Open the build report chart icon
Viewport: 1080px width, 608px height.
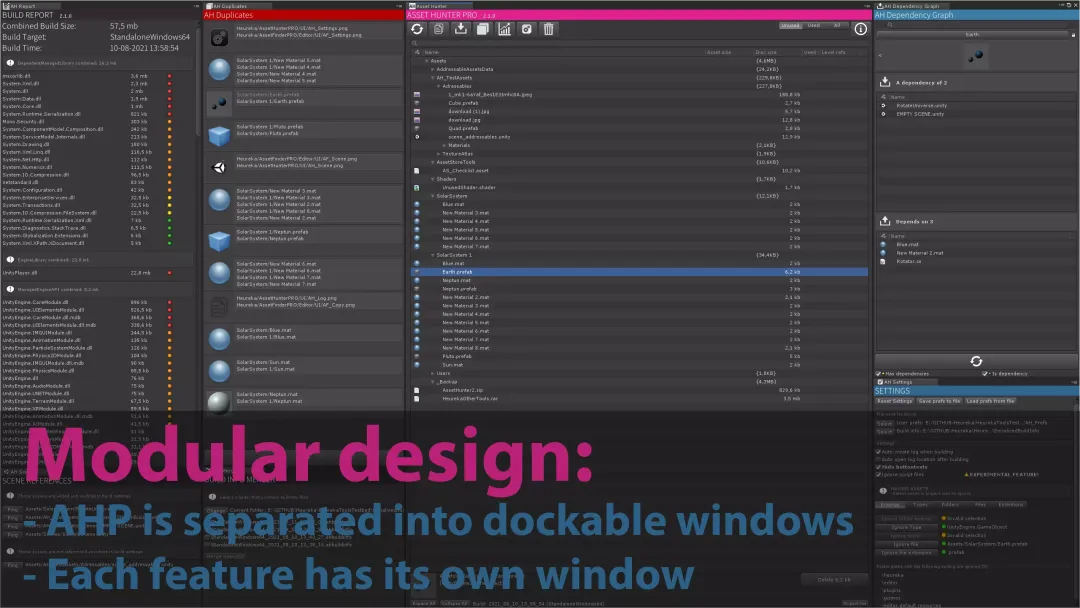point(505,29)
